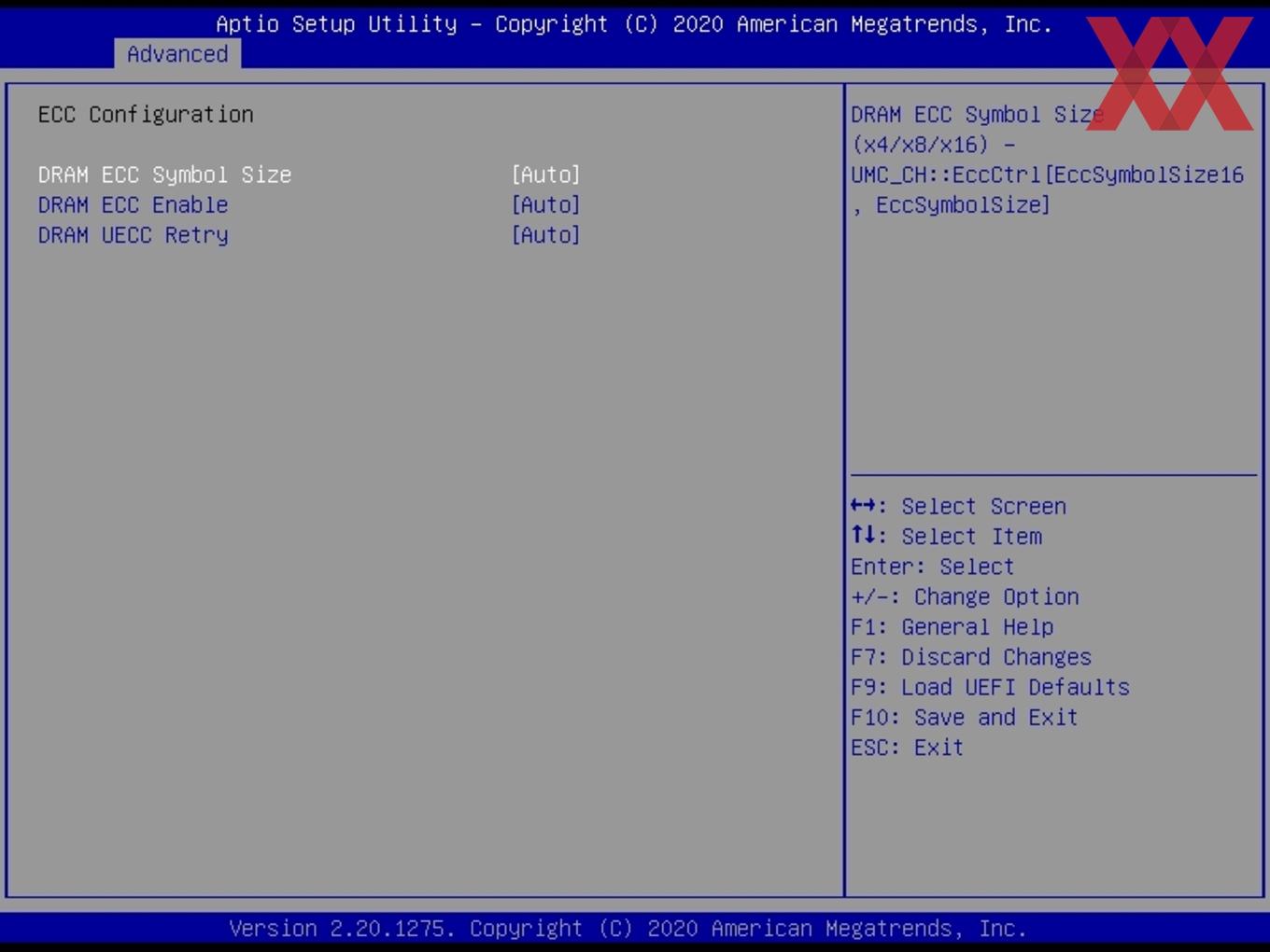Open DRAM ECC Enable [Auto] value
Screen dimensions: 1270x952
click(x=546, y=204)
